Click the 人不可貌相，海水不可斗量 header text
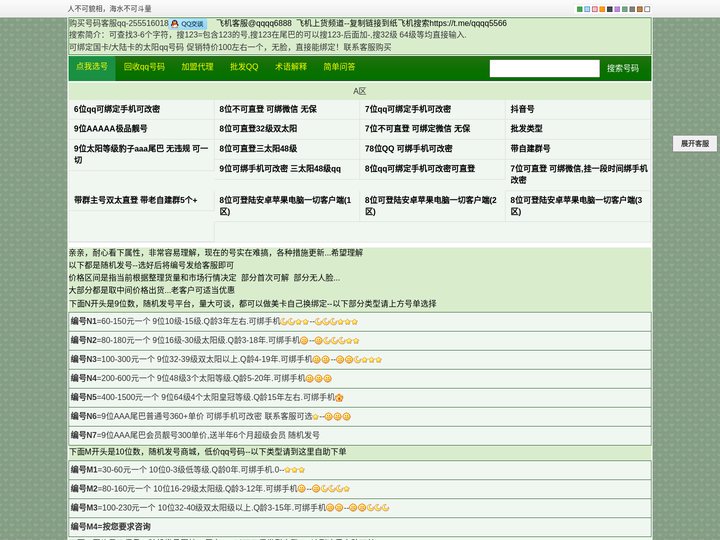The image size is (720, 540). coord(109,9)
